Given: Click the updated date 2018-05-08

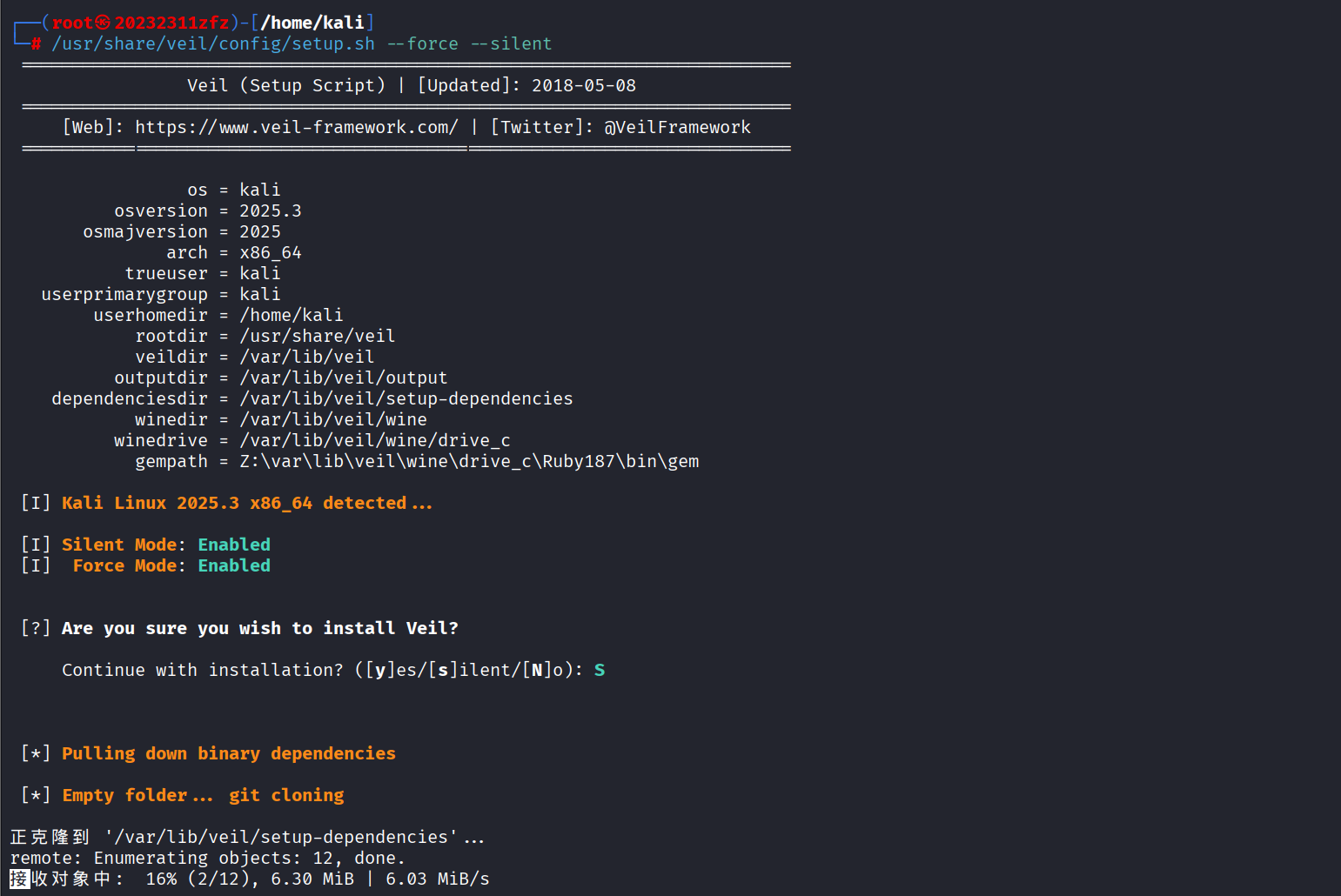Looking at the screenshot, I should point(584,85).
